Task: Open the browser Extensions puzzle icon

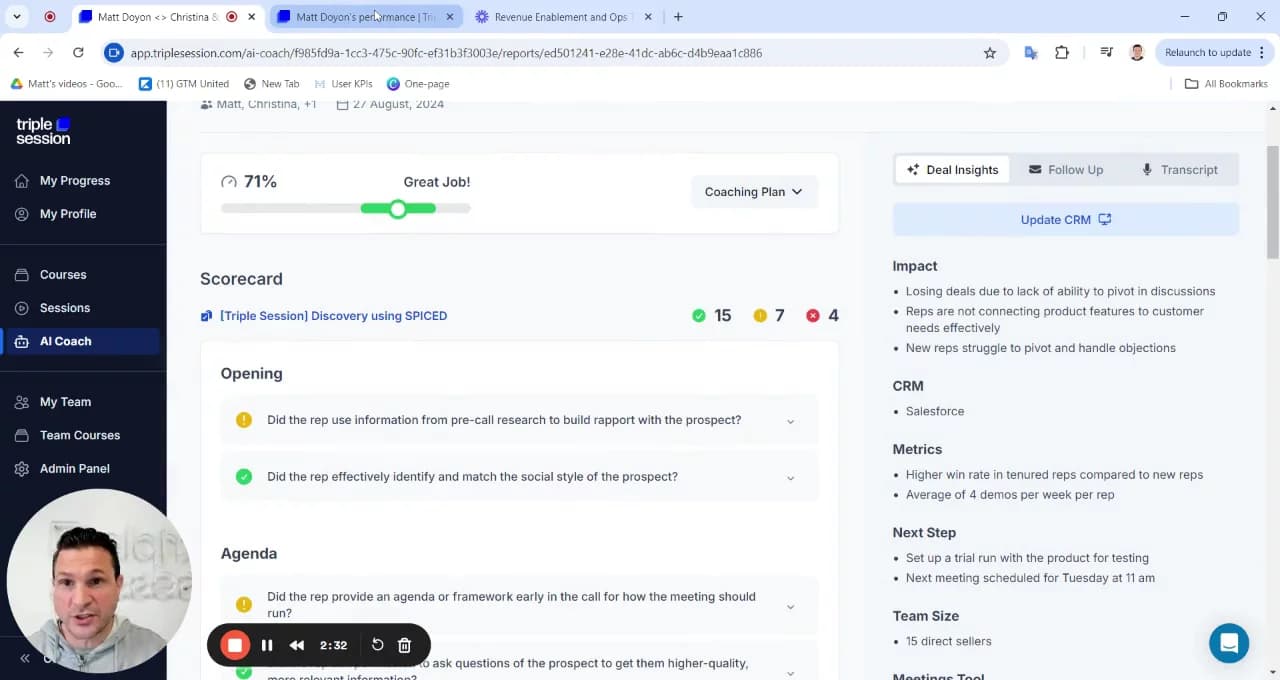Action: tap(1062, 53)
